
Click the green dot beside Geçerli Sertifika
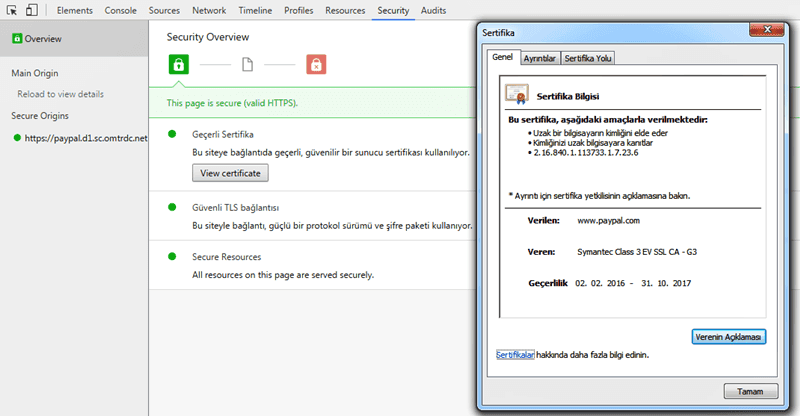coord(172,134)
